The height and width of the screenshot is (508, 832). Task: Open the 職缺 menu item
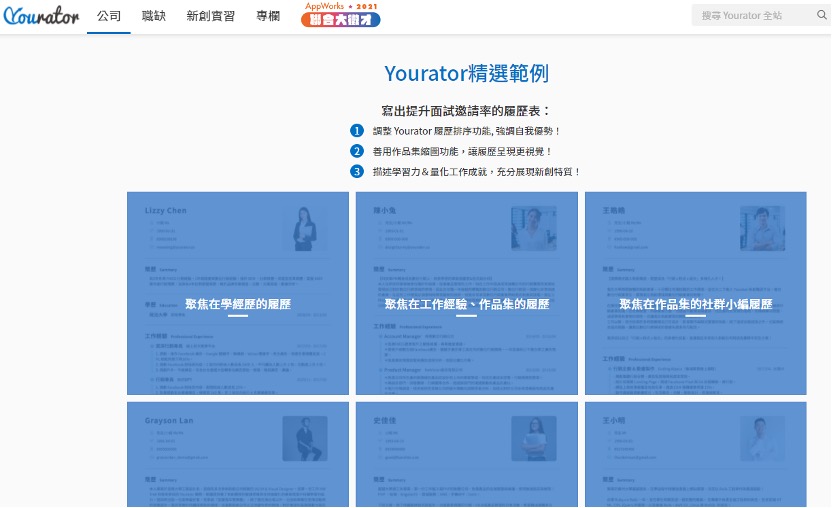(x=154, y=16)
